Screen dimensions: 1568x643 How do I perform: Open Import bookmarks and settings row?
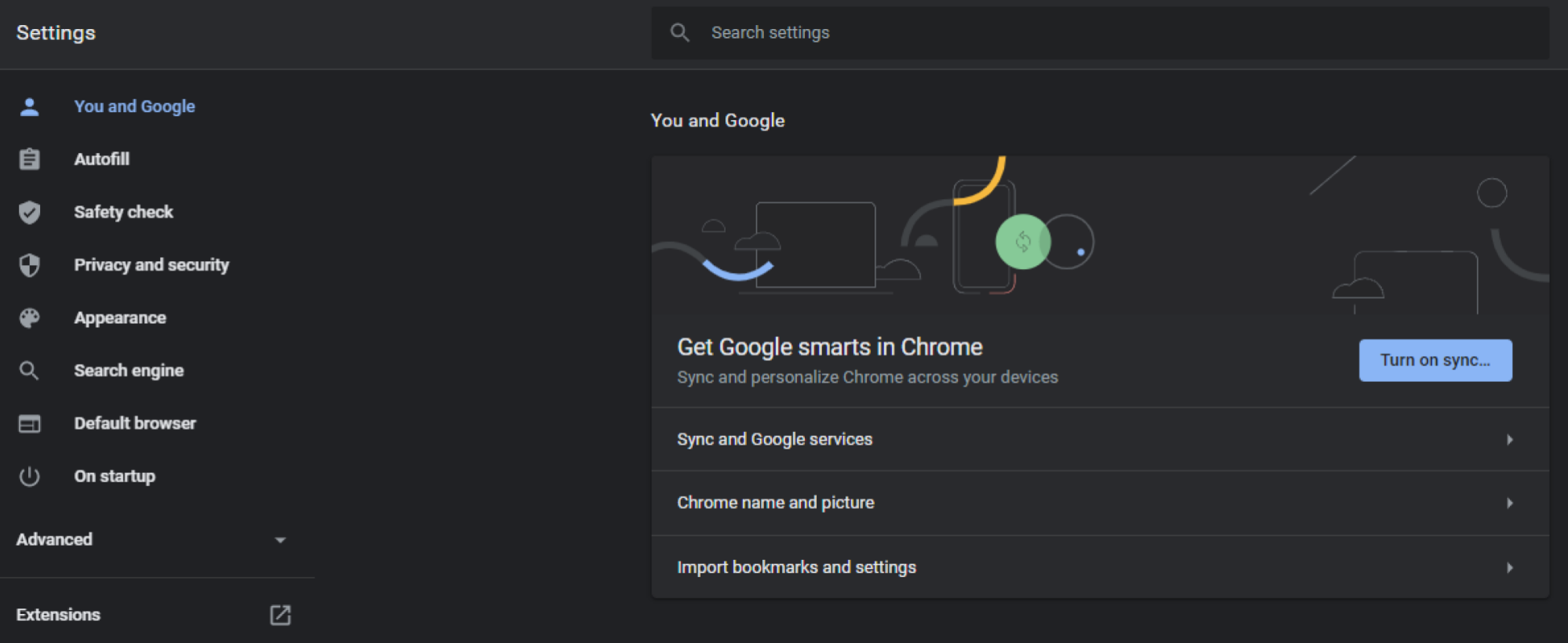tap(1100, 567)
